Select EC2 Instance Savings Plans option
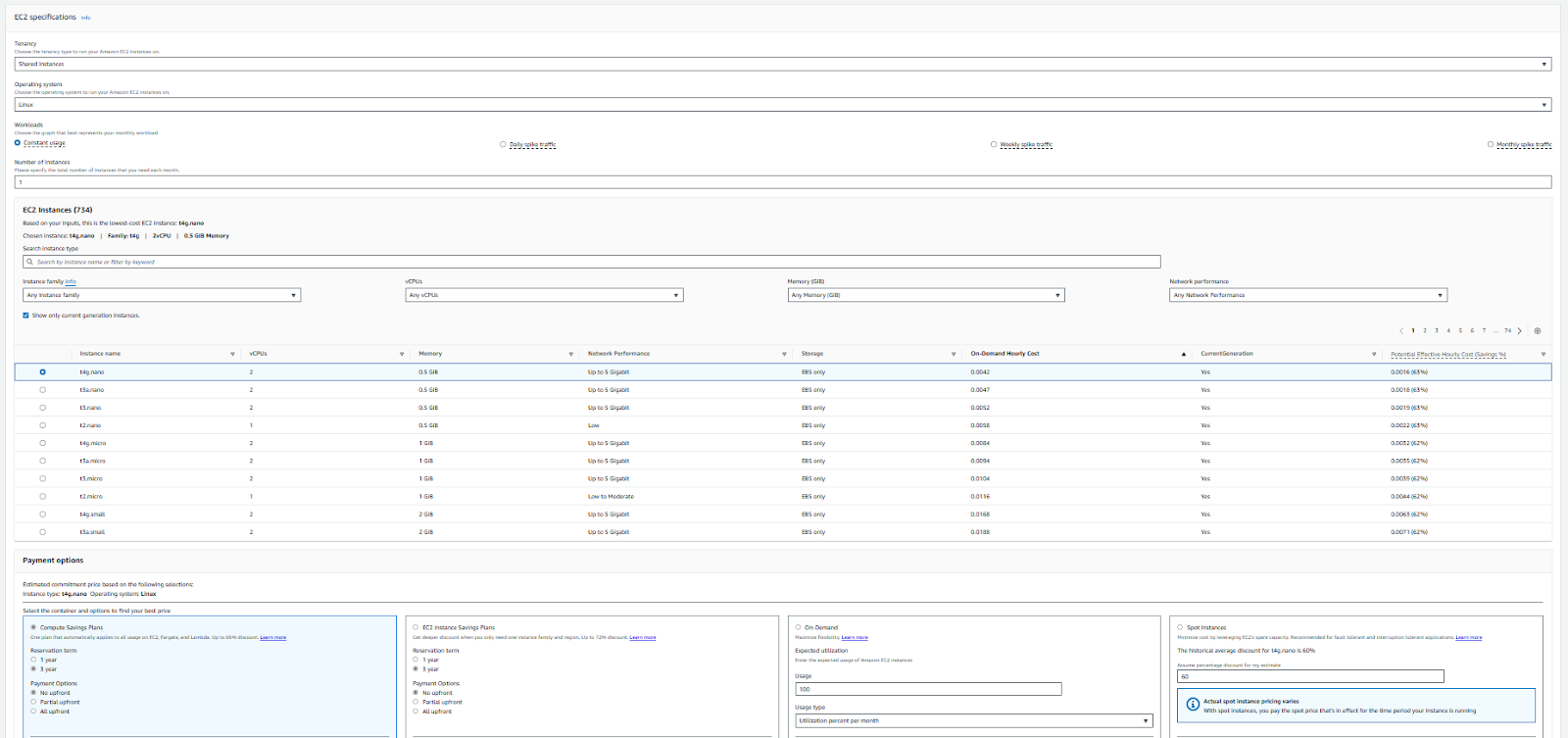1568x738 pixels. 416,627
